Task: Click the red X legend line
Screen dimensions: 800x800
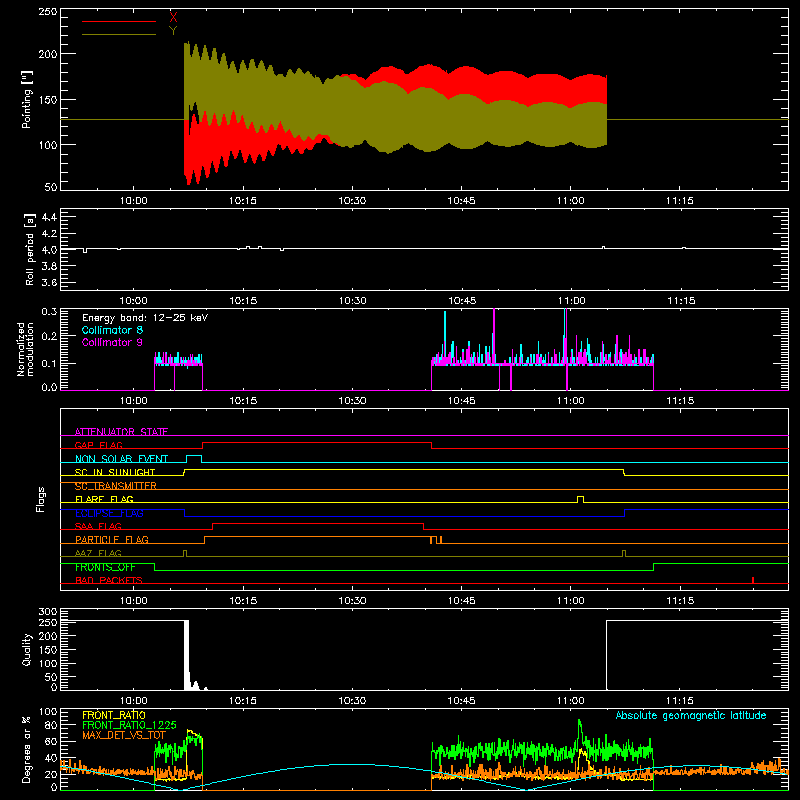Action: tap(119, 21)
